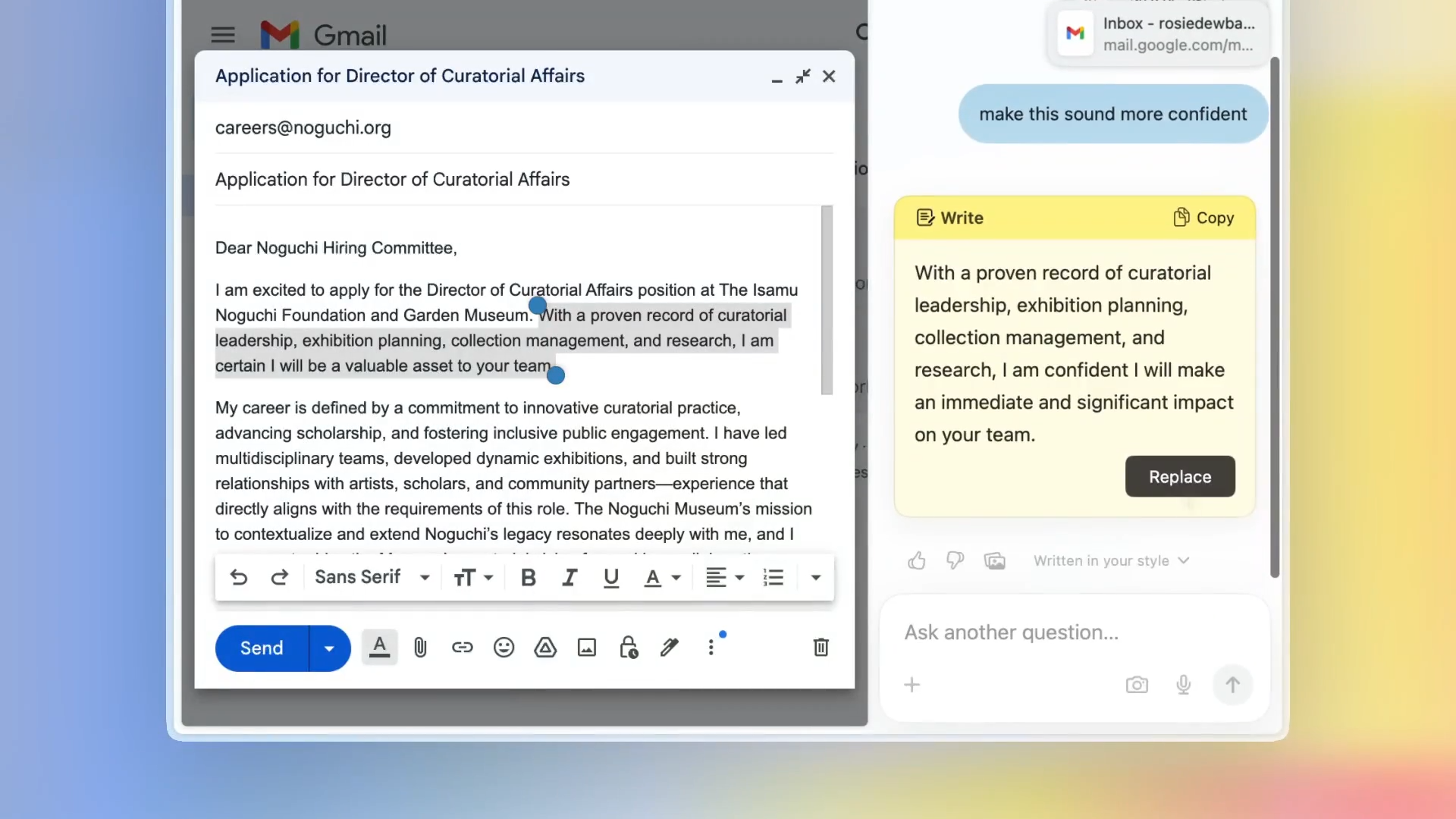Copy the rewritten text
Image resolution: width=1456 pixels, height=819 pixels.
pyautogui.click(x=1203, y=218)
